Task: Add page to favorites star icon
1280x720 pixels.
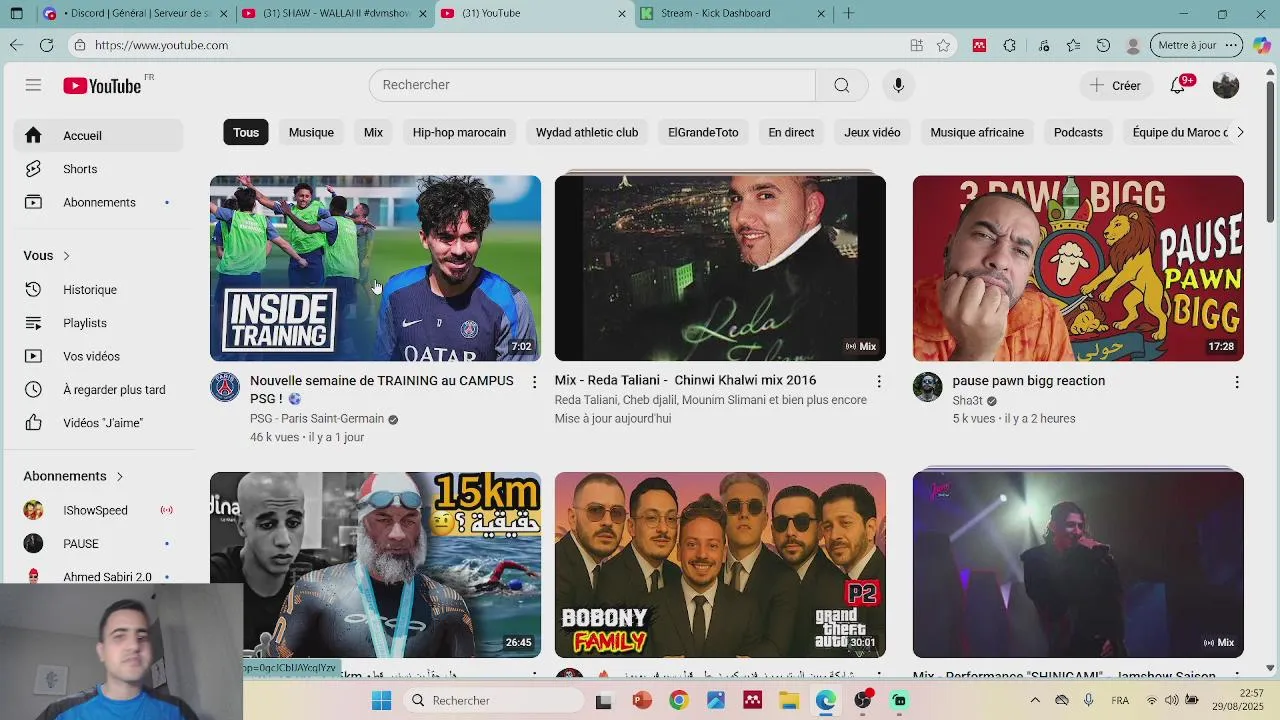Action: pyautogui.click(x=943, y=45)
